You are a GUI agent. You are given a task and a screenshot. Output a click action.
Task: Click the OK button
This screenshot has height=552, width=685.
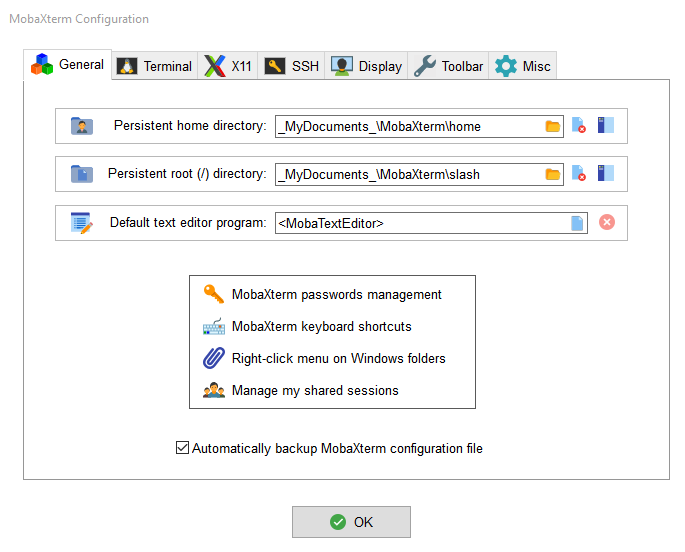tap(351, 522)
